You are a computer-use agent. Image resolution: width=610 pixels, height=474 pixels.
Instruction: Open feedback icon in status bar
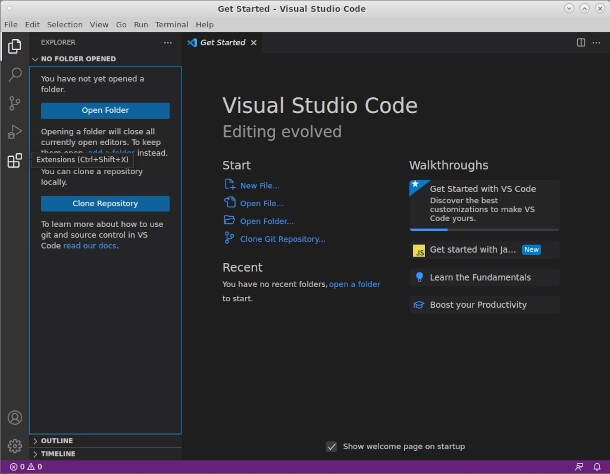(579, 467)
